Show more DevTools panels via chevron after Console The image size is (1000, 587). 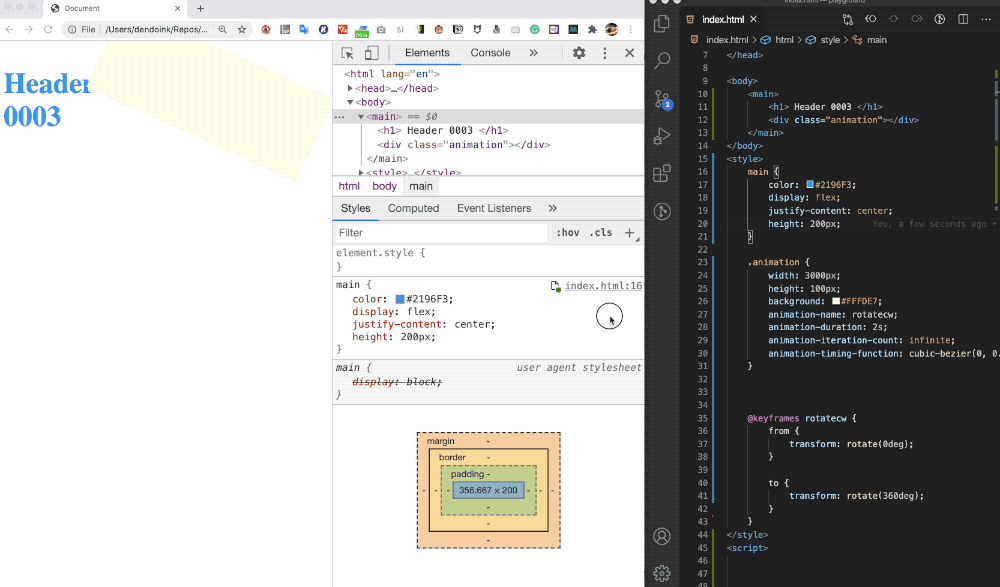tap(533, 53)
